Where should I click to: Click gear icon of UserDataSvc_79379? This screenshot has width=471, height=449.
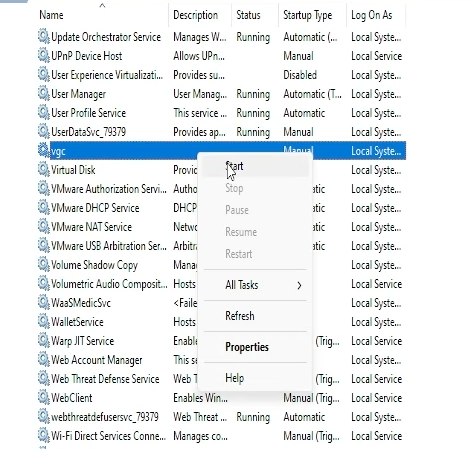coord(43,131)
